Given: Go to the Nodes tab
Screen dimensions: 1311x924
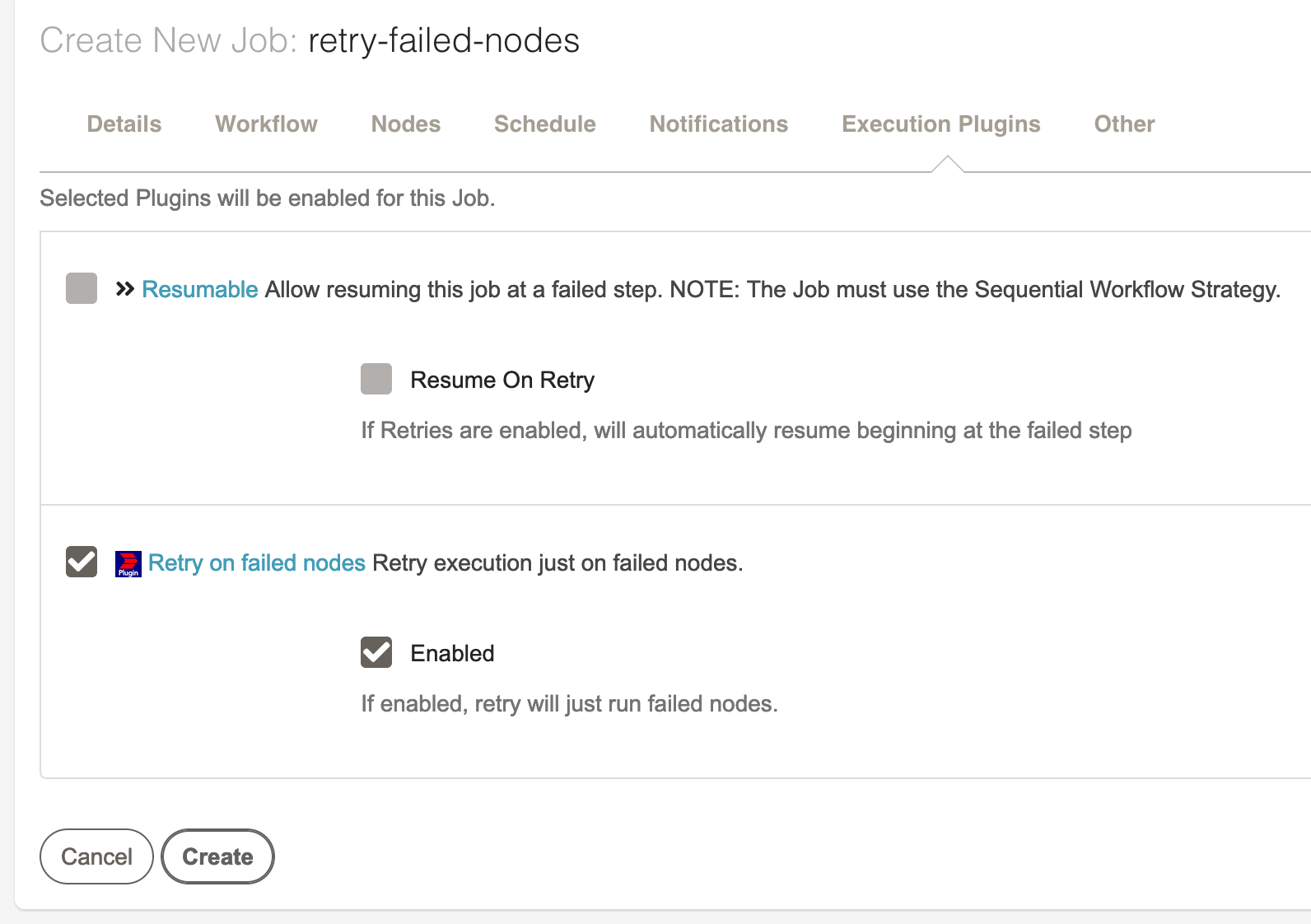Looking at the screenshot, I should point(406,124).
